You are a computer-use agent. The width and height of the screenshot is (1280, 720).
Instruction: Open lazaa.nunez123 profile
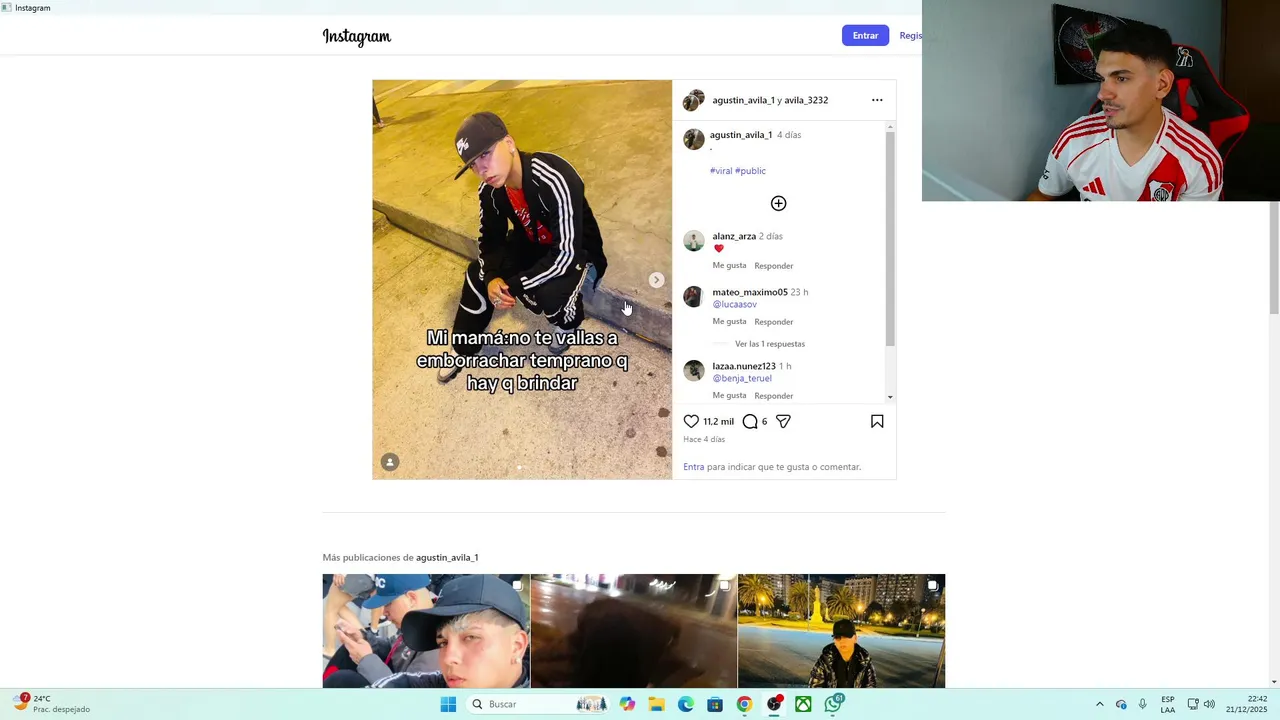click(744, 366)
